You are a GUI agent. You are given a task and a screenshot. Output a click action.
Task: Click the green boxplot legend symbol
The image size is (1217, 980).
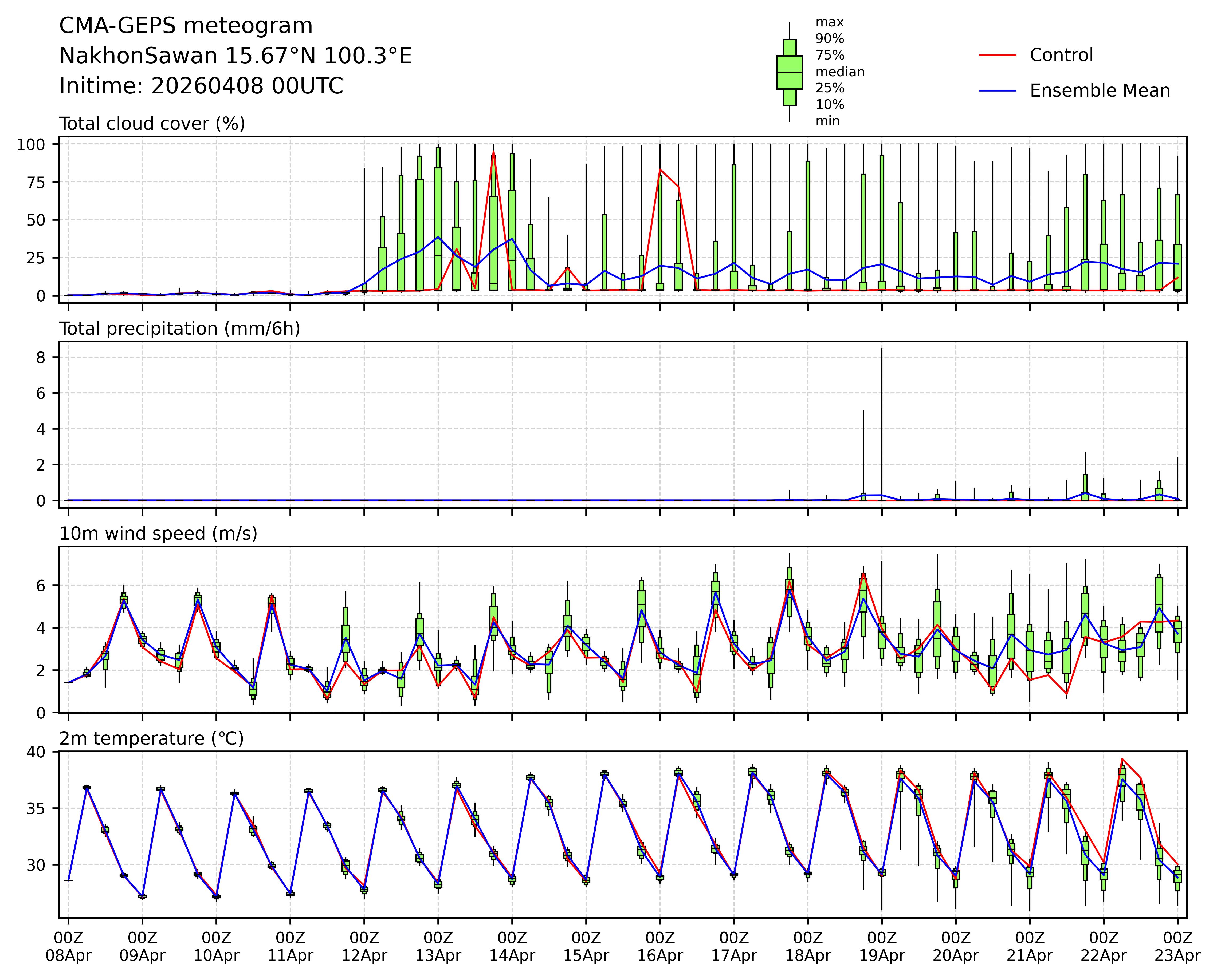tap(789, 72)
